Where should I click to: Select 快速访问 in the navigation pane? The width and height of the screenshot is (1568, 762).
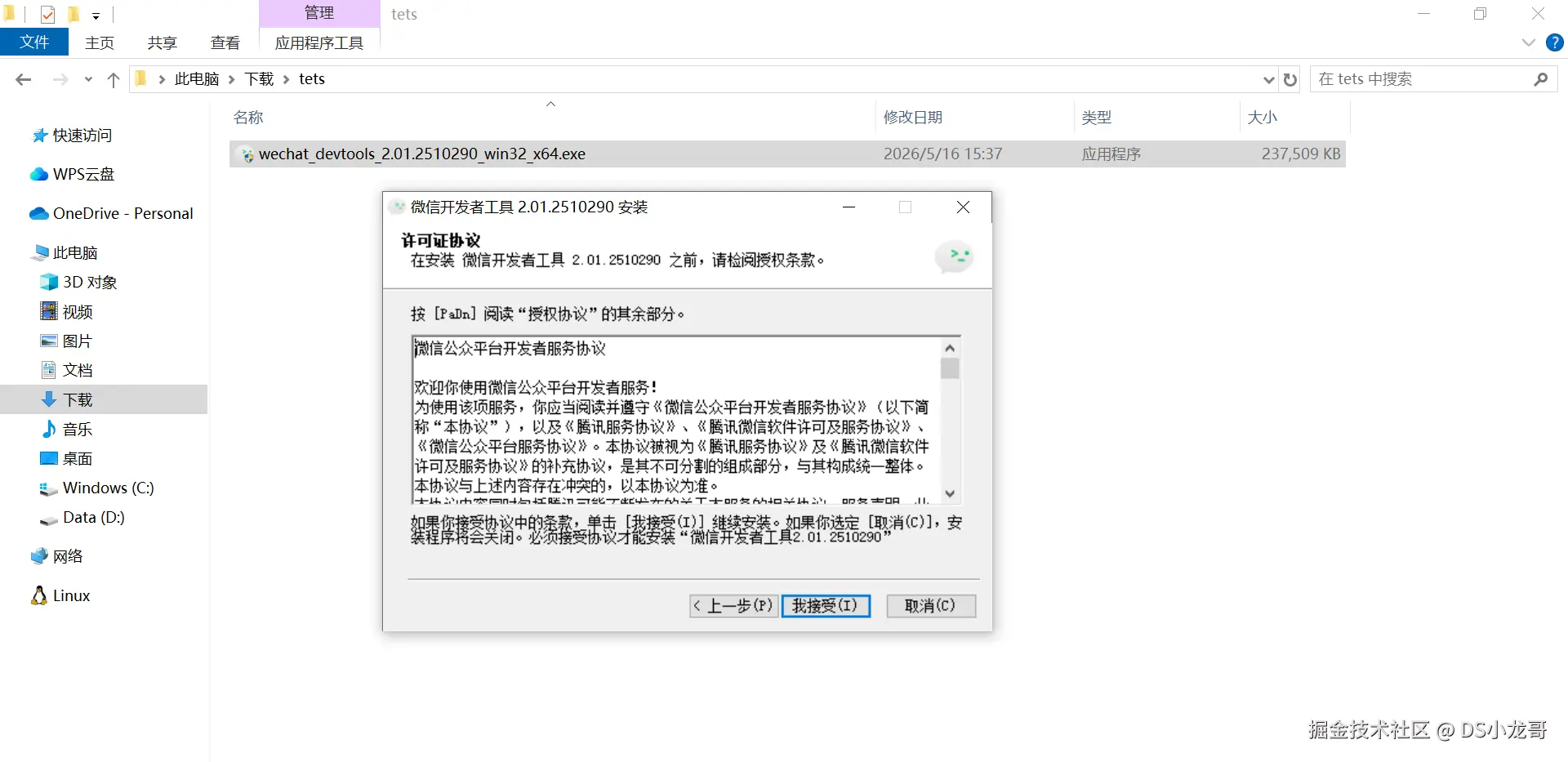(x=82, y=136)
